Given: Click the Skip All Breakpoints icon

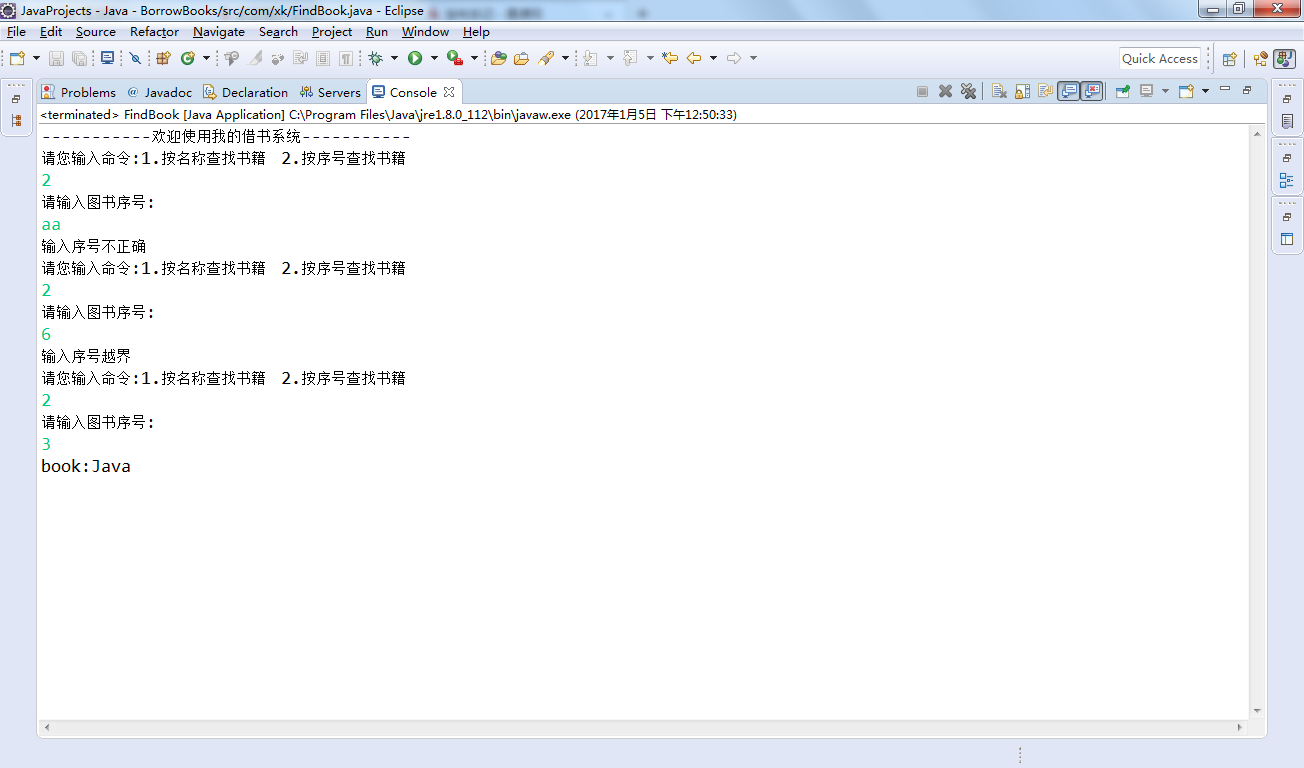Looking at the screenshot, I should pyautogui.click(x=135, y=58).
